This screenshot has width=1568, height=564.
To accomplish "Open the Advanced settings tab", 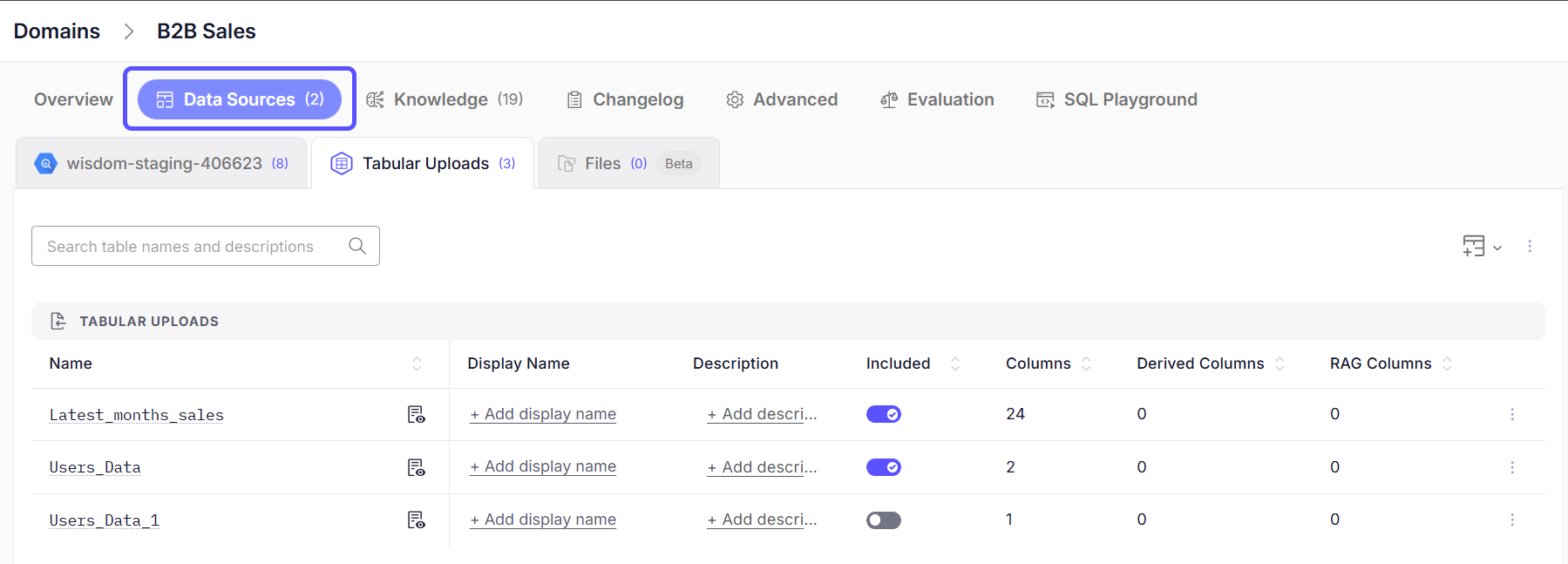I will (782, 99).
